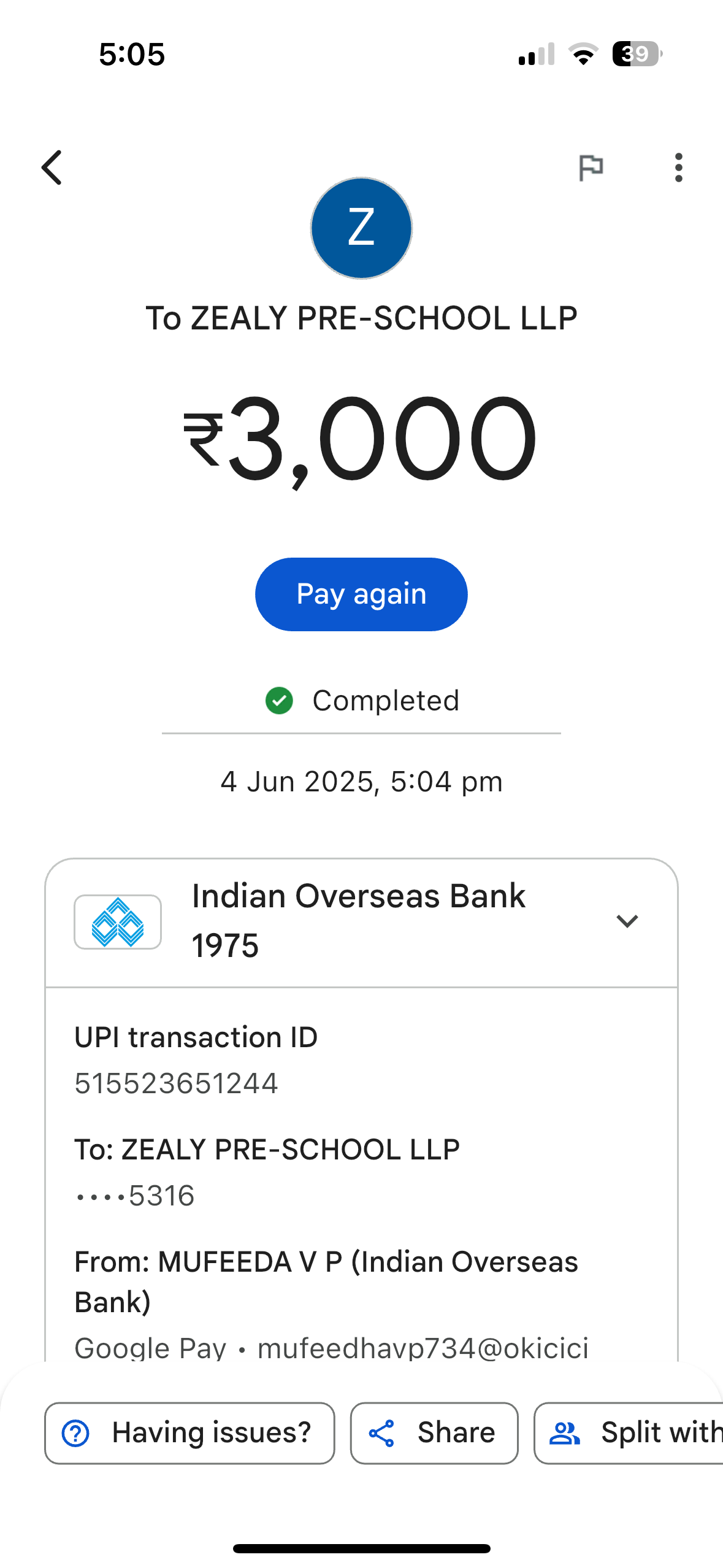Tap the Indian Overseas Bank logo
The width and height of the screenshot is (723, 1568).
coord(118,922)
